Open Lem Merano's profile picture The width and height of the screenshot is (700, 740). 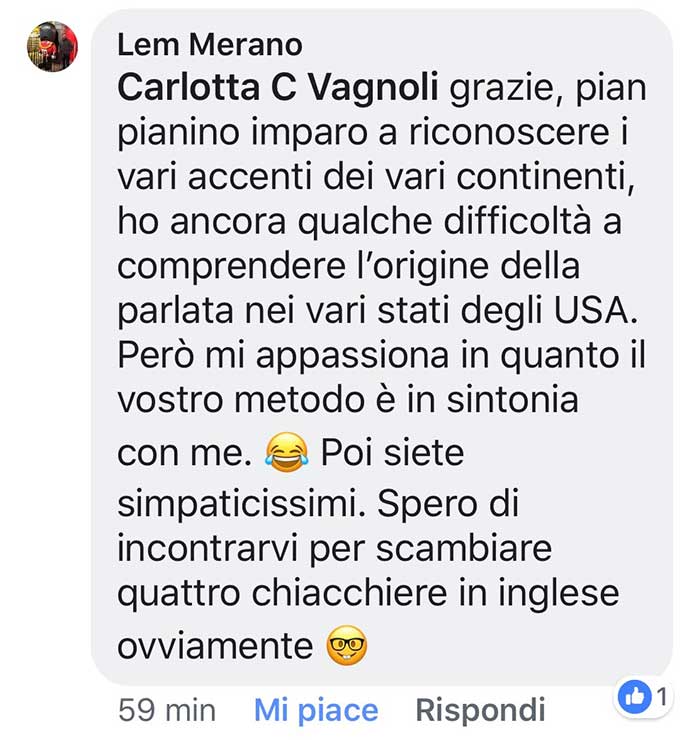(52, 46)
